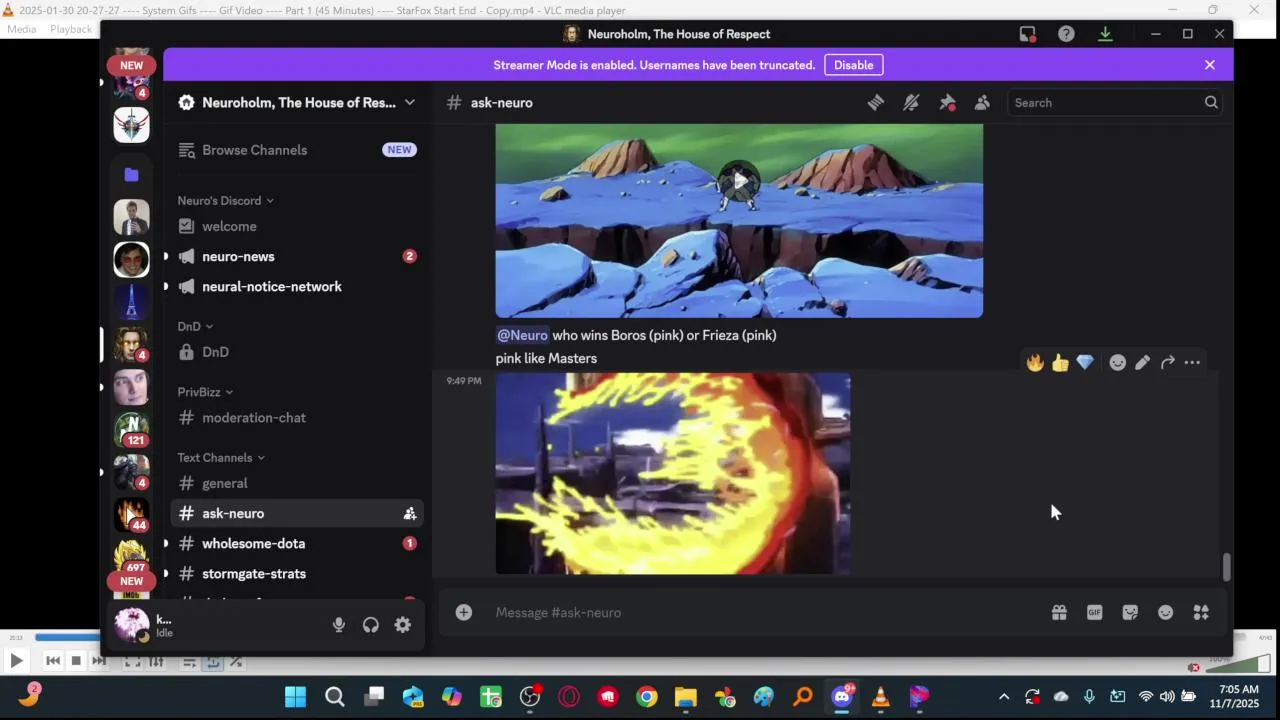Screen dimensions: 1280x720
Task: Open the Apps launcher icon
Action: point(1201,612)
